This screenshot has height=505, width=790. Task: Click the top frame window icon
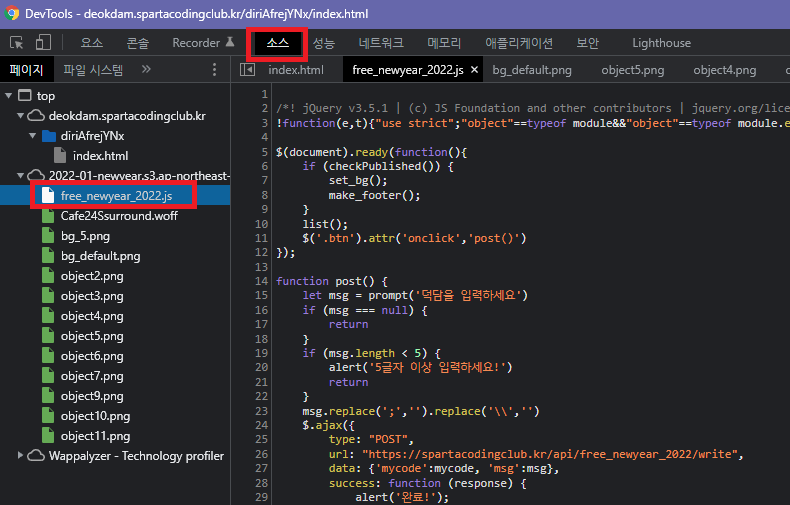pos(25,95)
